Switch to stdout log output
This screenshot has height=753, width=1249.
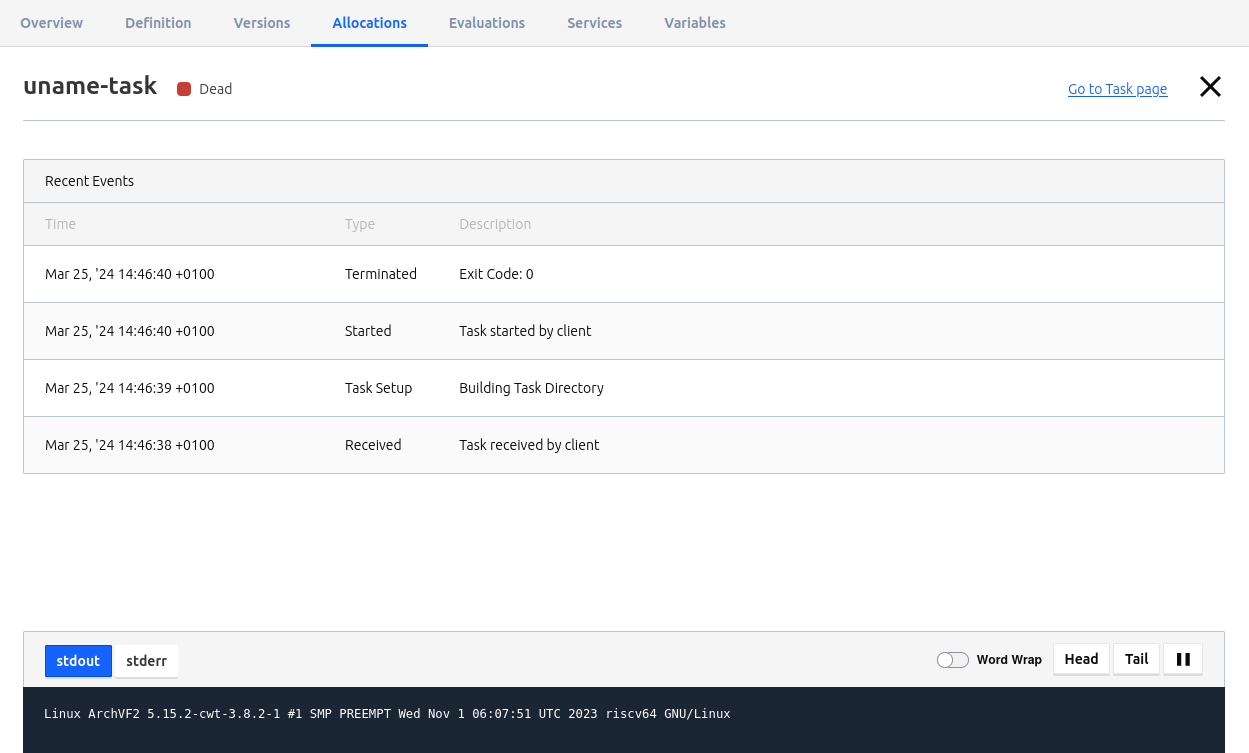coord(78,661)
